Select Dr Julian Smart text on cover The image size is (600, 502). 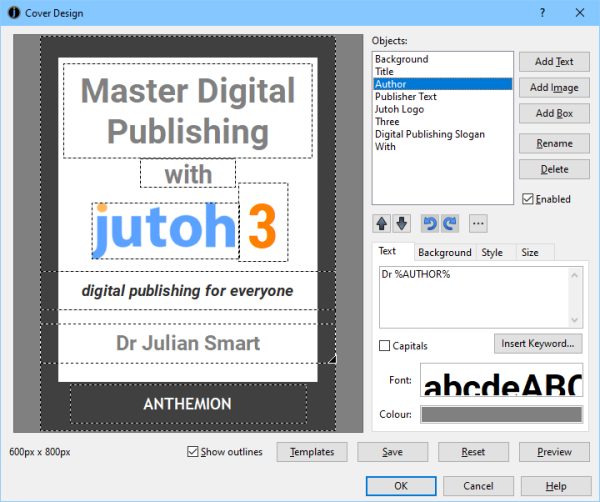[188, 343]
